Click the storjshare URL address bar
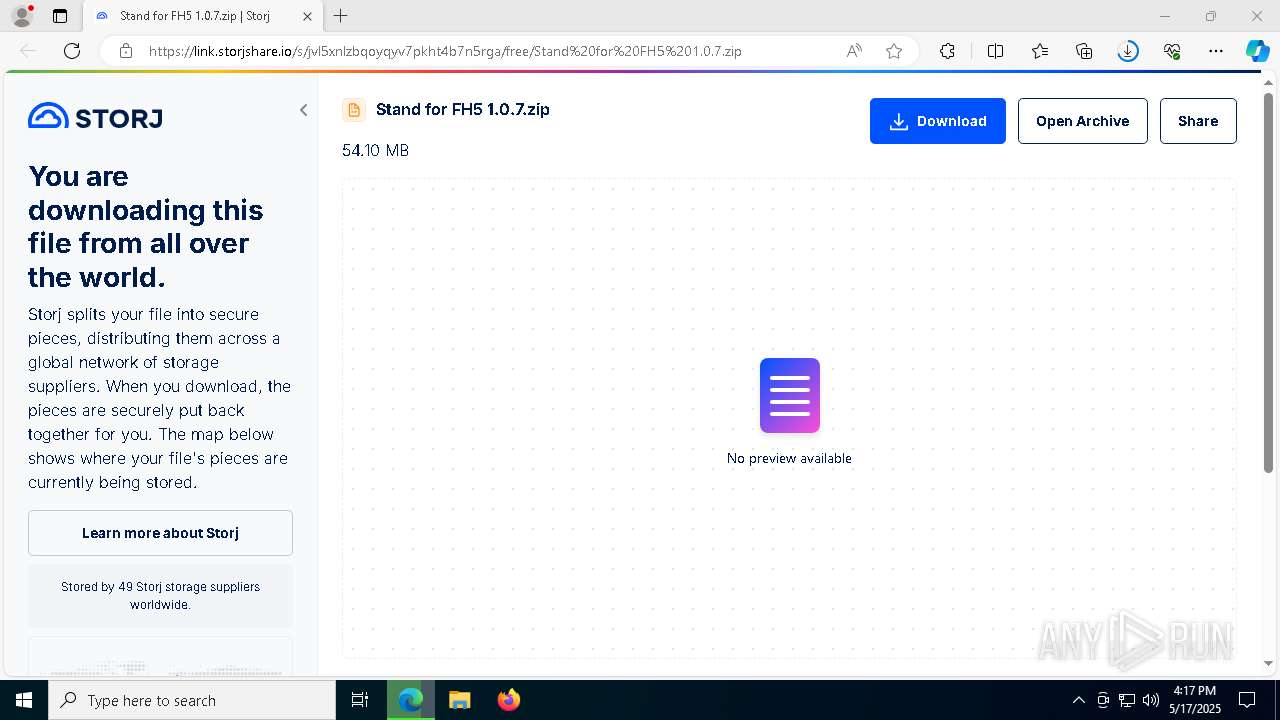 click(x=445, y=51)
